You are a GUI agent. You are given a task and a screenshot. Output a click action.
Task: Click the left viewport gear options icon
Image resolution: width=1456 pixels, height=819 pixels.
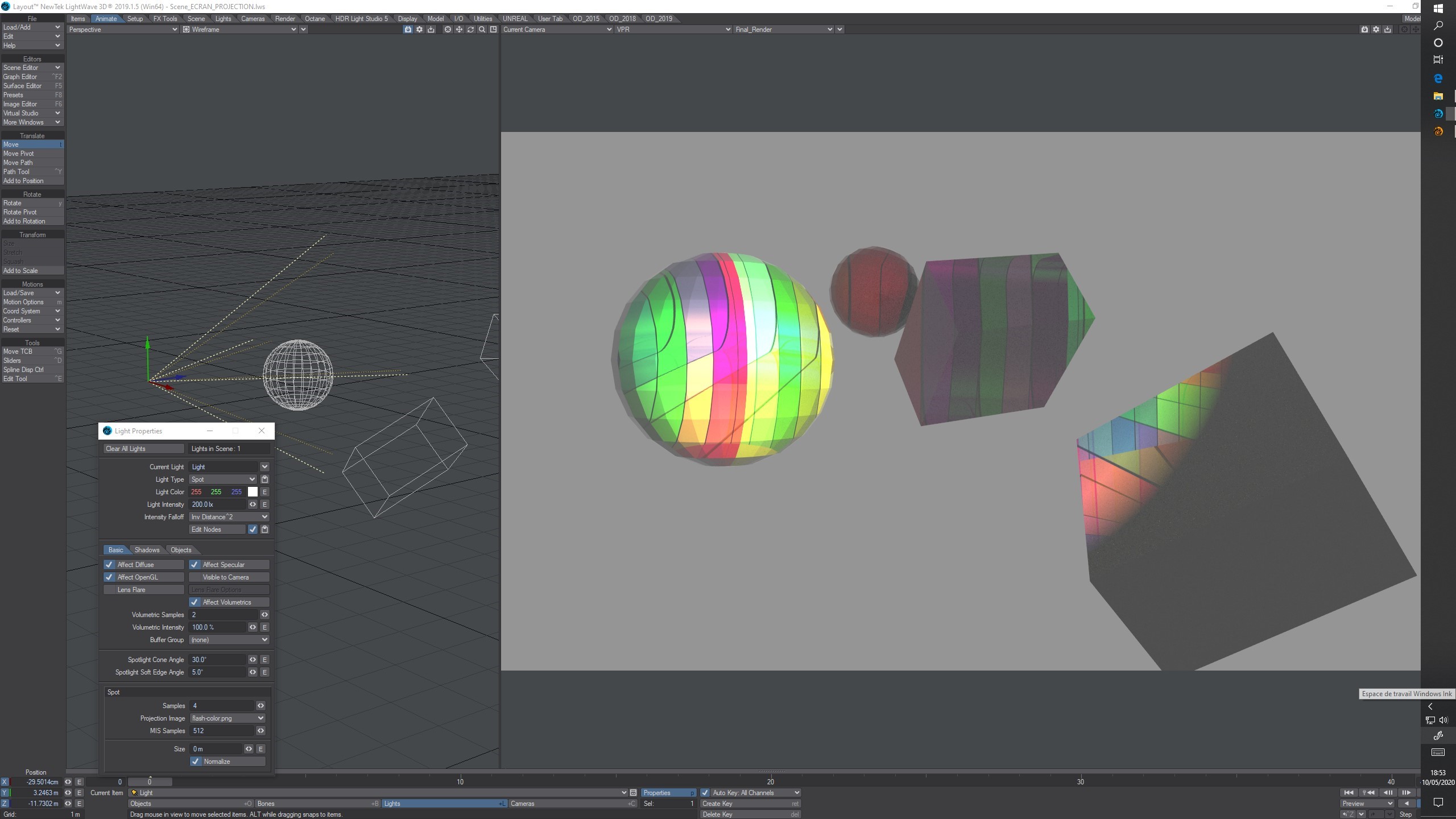click(419, 30)
